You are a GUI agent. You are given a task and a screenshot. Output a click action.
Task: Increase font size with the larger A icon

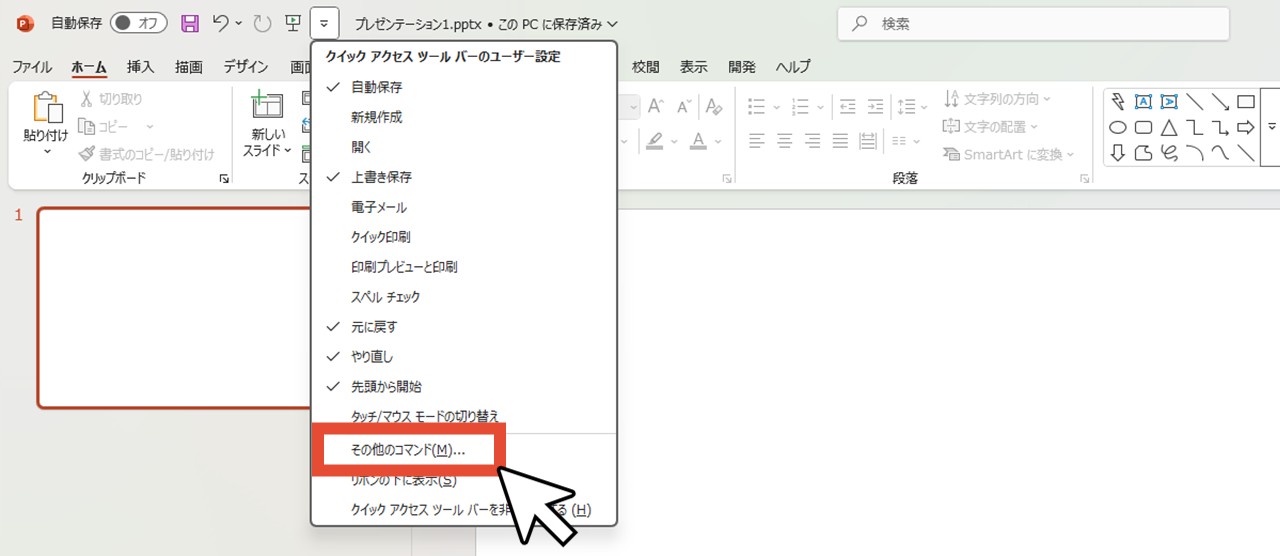(x=657, y=106)
